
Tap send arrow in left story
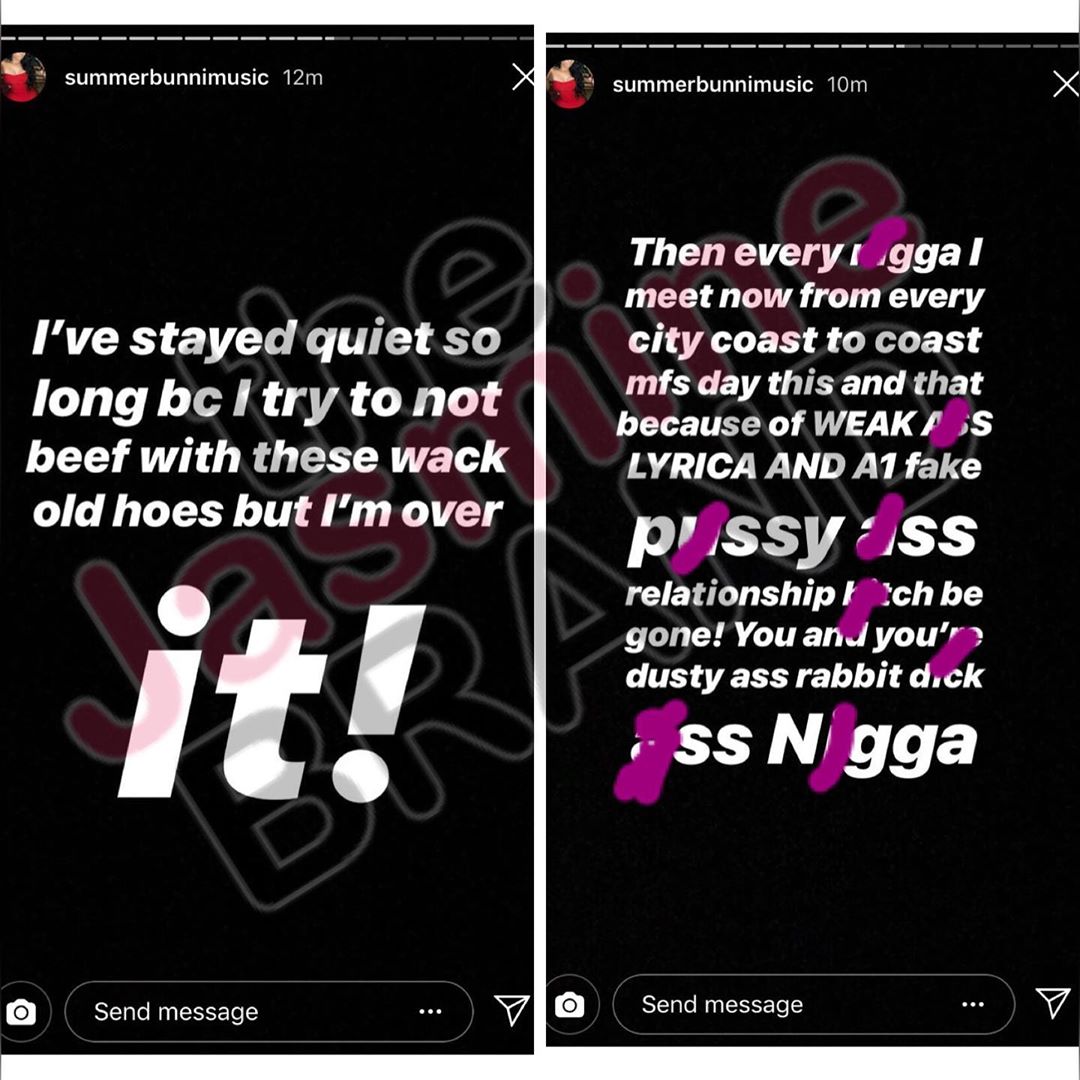[512, 1010]
